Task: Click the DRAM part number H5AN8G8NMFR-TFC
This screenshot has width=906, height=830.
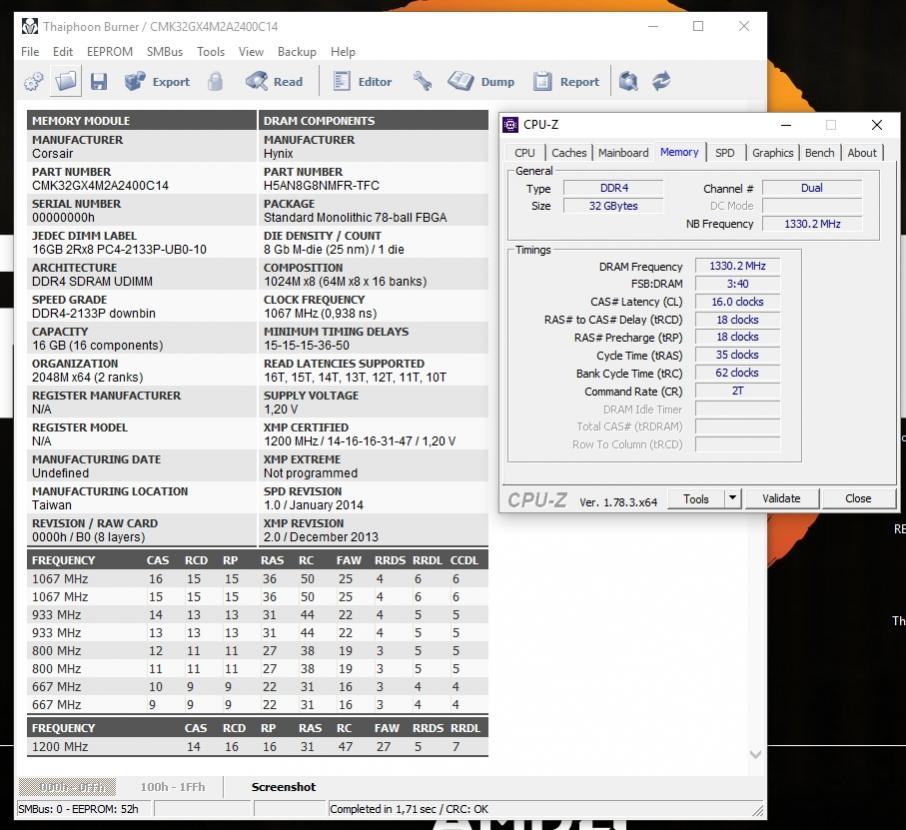Action: click(321, 186)
